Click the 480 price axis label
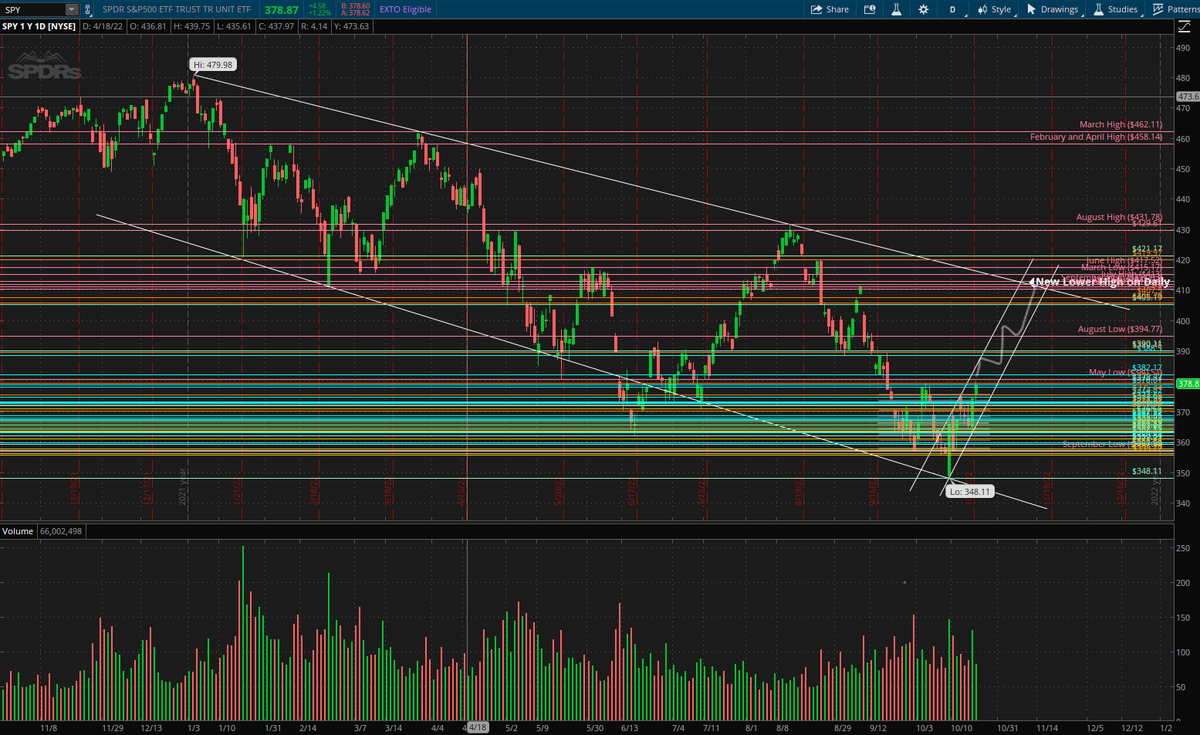The height and width of the screenshot is (735, 1200). coord(1183,78)
